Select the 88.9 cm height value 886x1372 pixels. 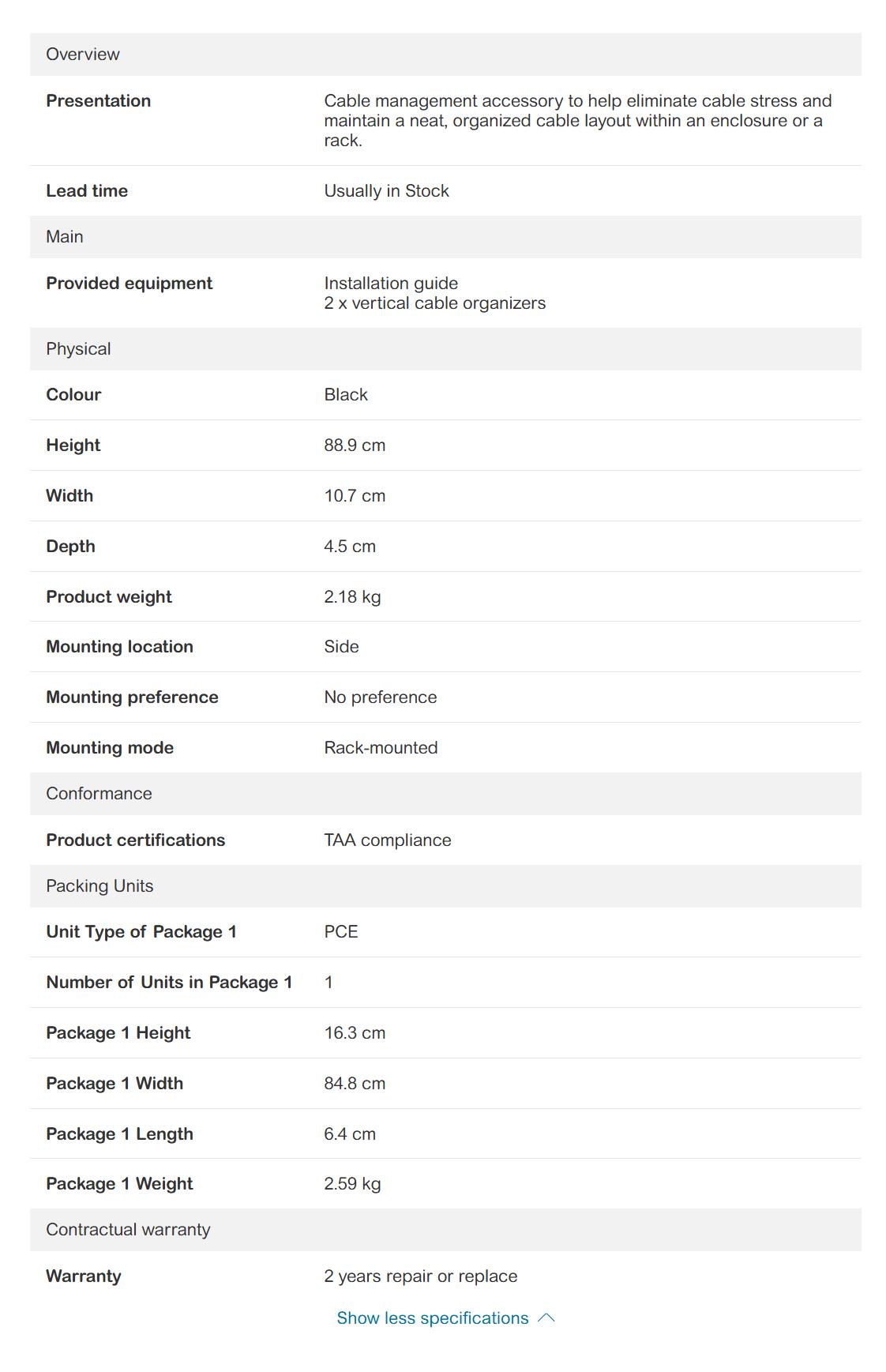click(x=355, y=445)
